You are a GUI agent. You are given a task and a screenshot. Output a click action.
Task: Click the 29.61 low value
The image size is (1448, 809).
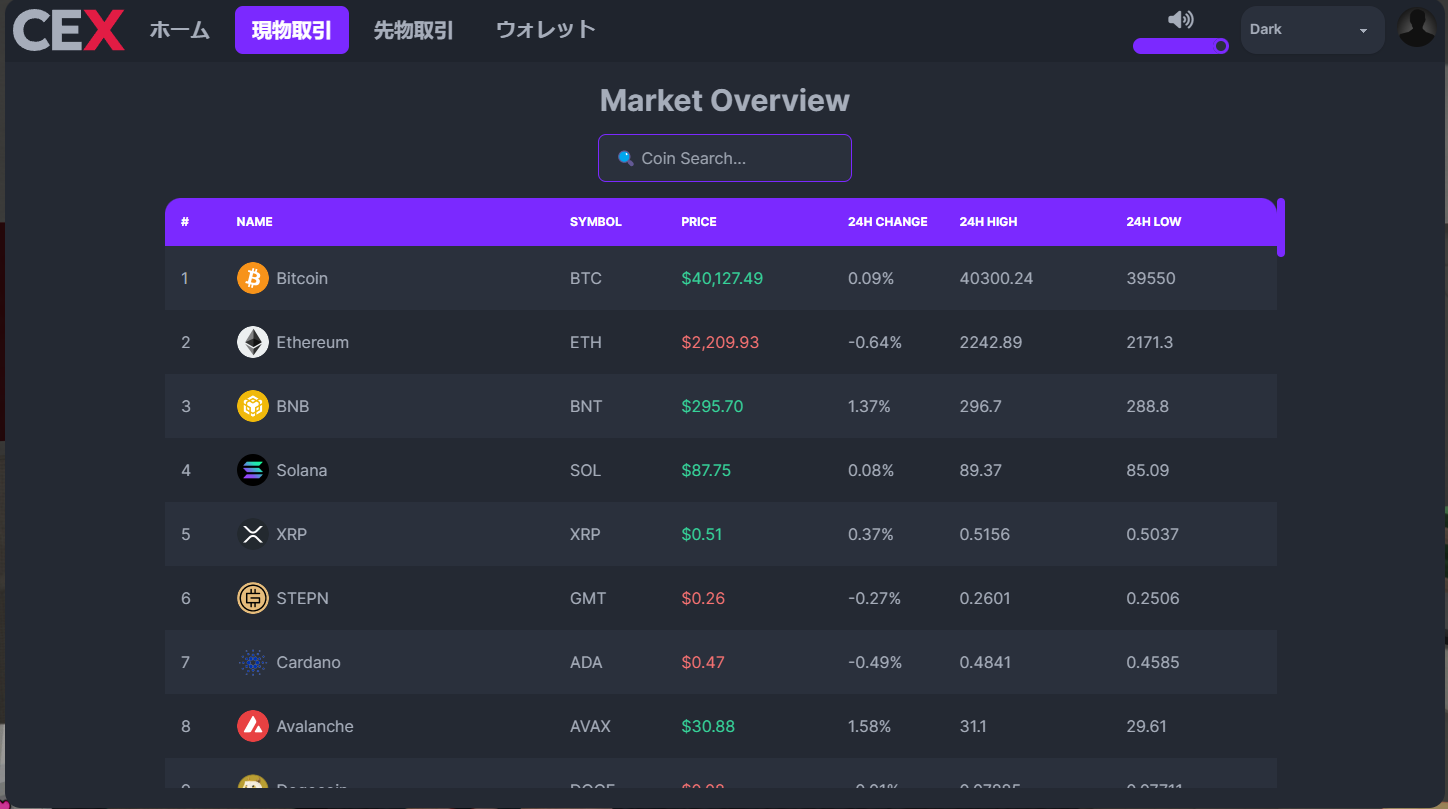click(1146, 726)
